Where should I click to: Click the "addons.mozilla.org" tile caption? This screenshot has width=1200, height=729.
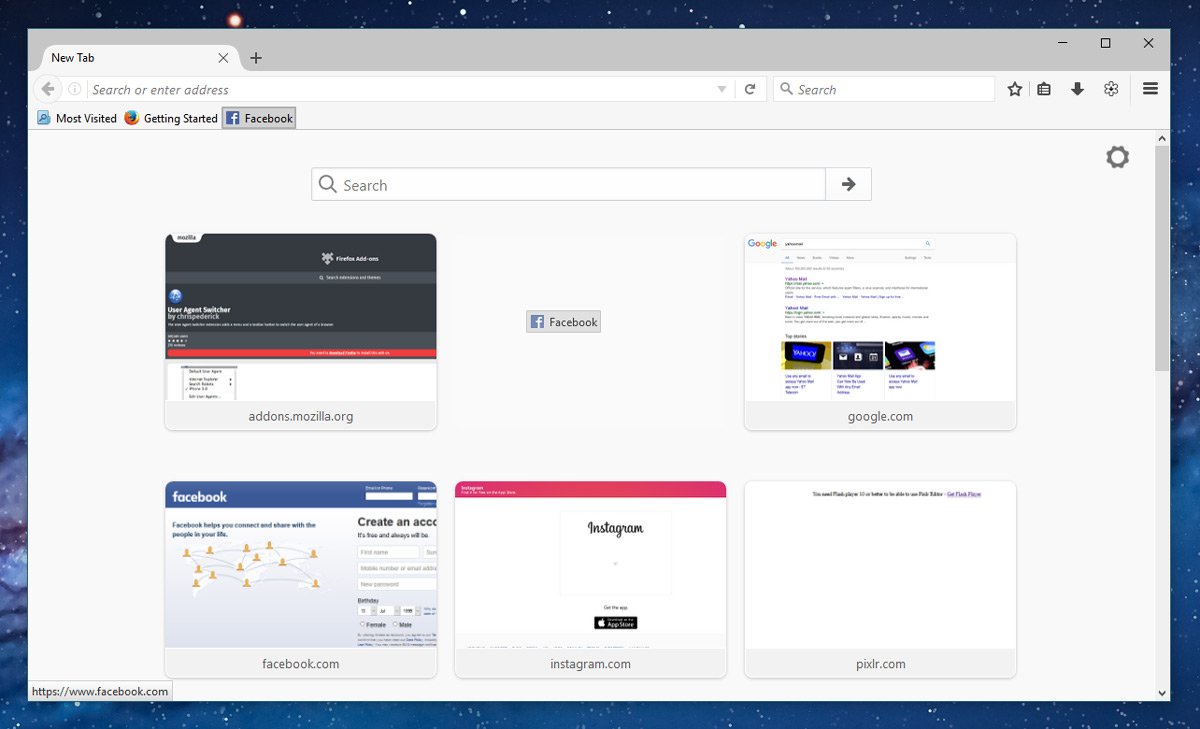[301, 416]
